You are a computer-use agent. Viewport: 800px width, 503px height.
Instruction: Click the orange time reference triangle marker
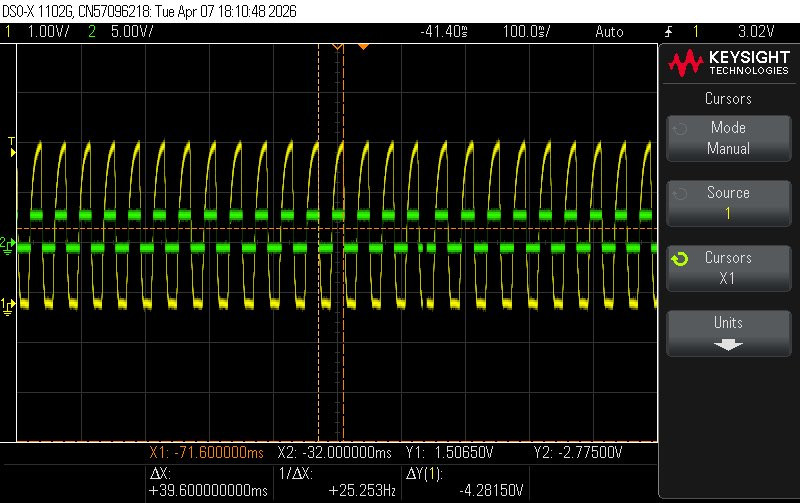[x=364, y=46]
